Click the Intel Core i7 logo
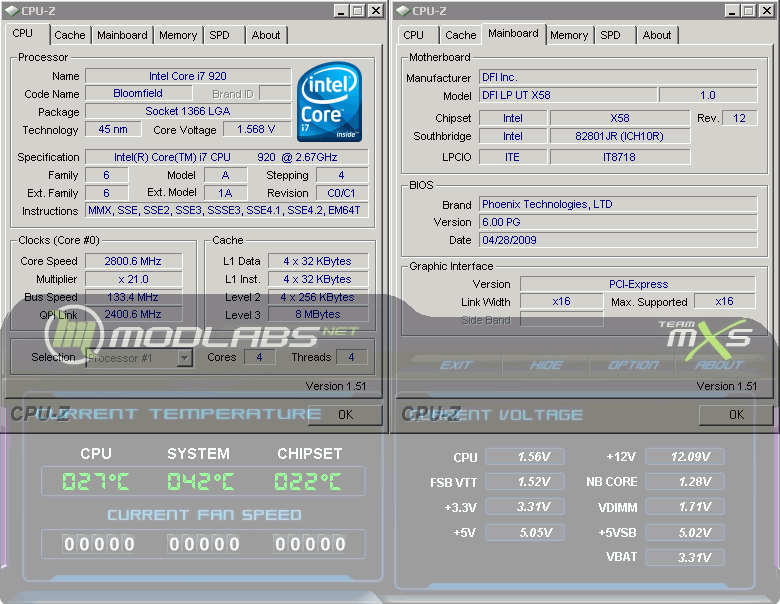This screenshot has width=780, height=604. (x=329, y=101)
